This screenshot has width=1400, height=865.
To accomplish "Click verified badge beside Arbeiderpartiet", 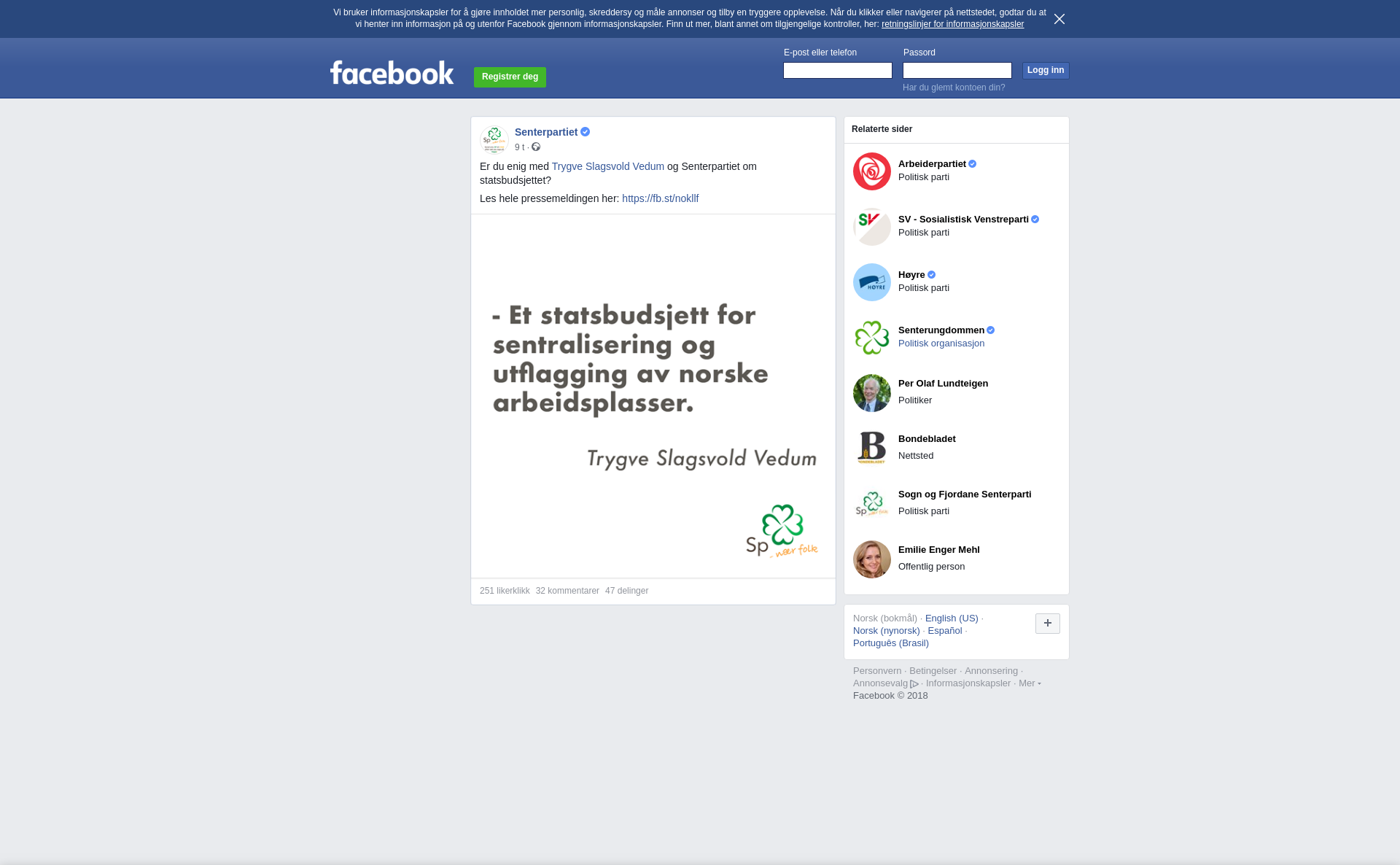I will point(972,164).
